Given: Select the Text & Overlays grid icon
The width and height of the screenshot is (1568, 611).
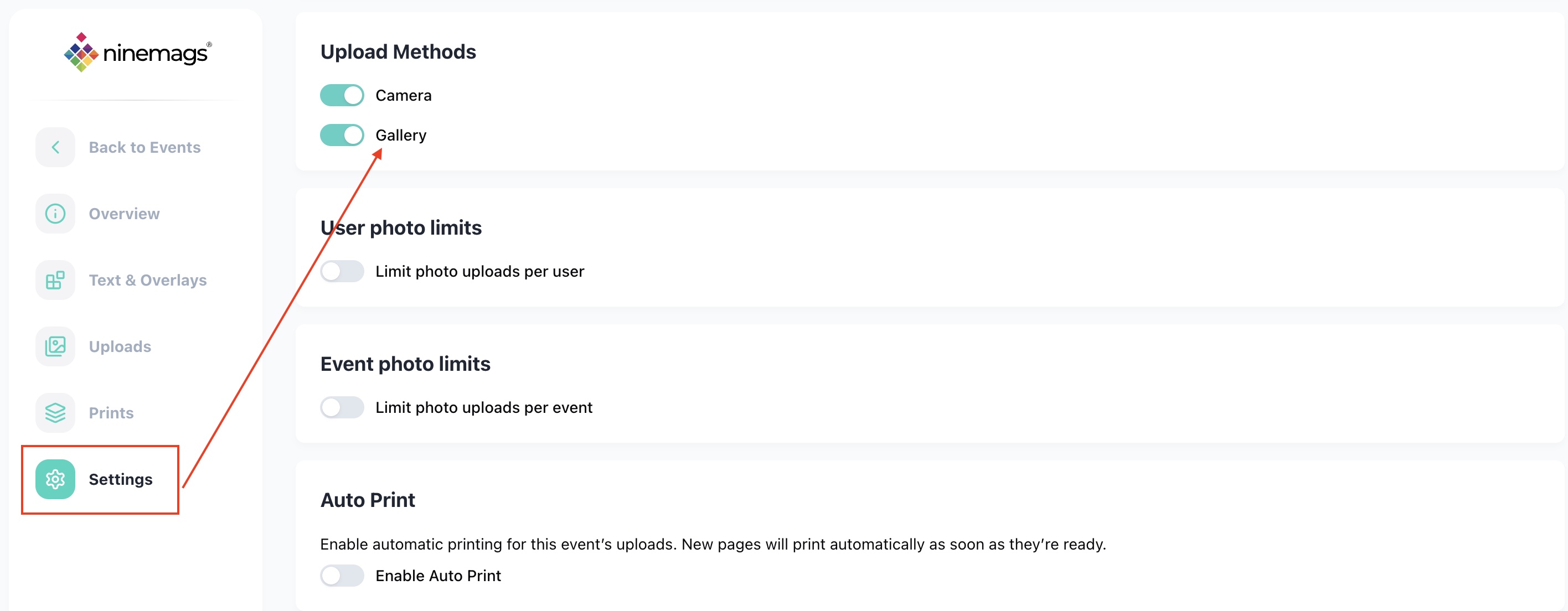Looking at the screenshot, I should tap(55, 280).
